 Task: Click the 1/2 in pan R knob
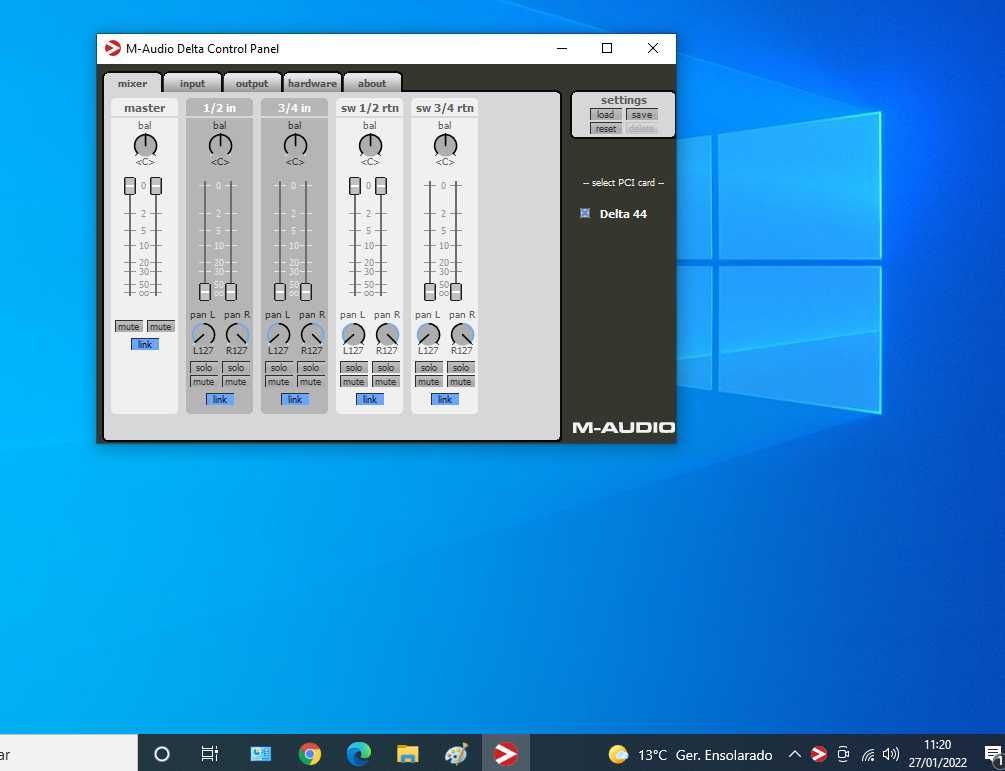pos(237,334)
